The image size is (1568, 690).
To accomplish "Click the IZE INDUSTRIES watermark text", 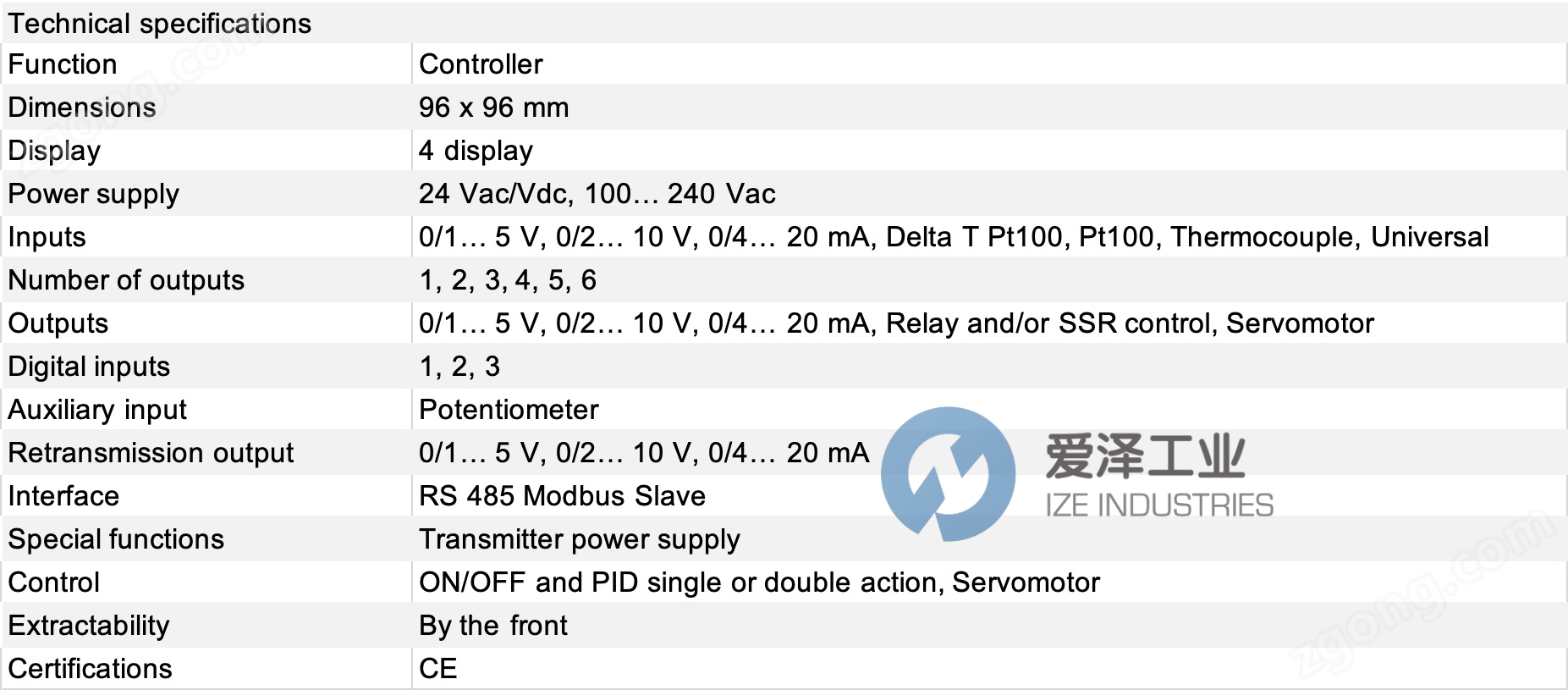I will click(x=1159, y=505).
